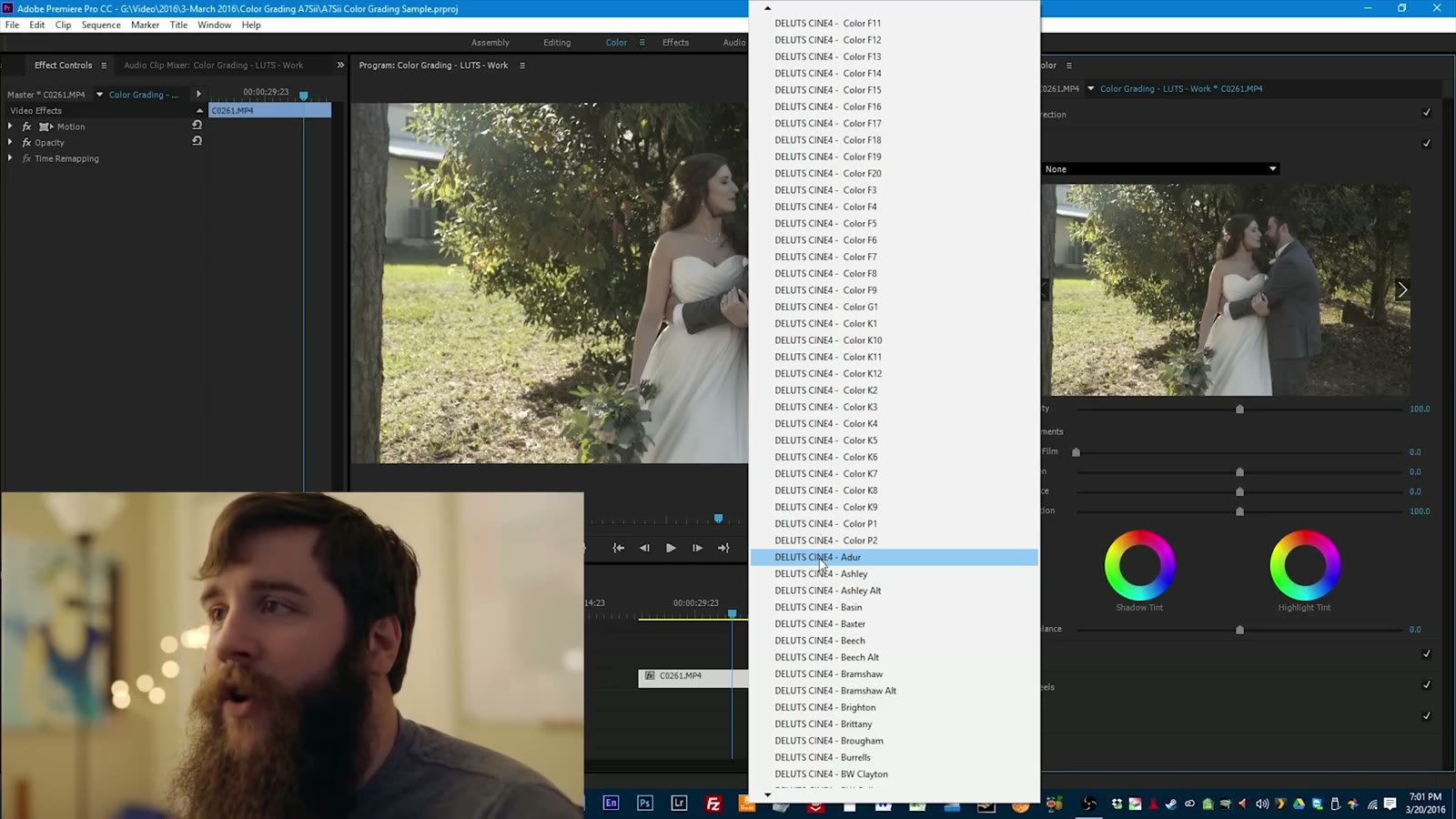The height and width of the screenshot is (819, 1456).
Task: Adjust the Faded Film slider handle
Action: [1076, 452]
